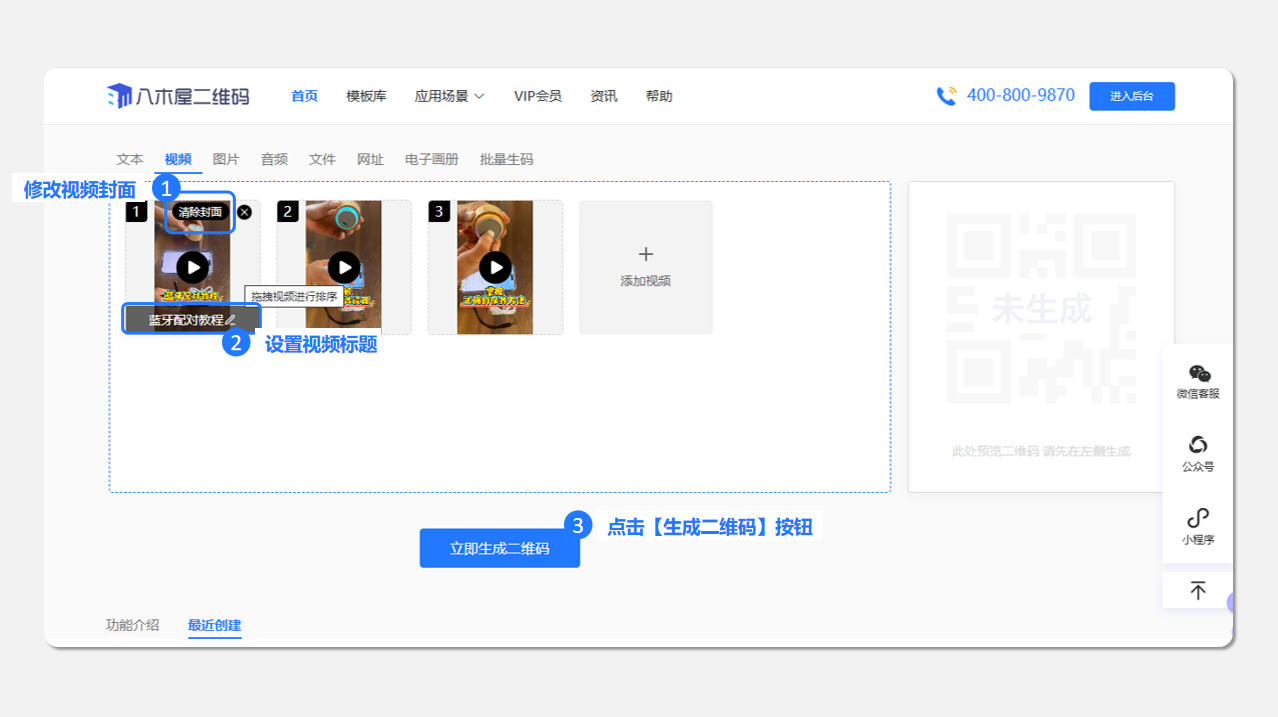Switch to the 电子画册 tab
Screen dimensions: 1278x717
pyautogui.click(x=431, y=159)
